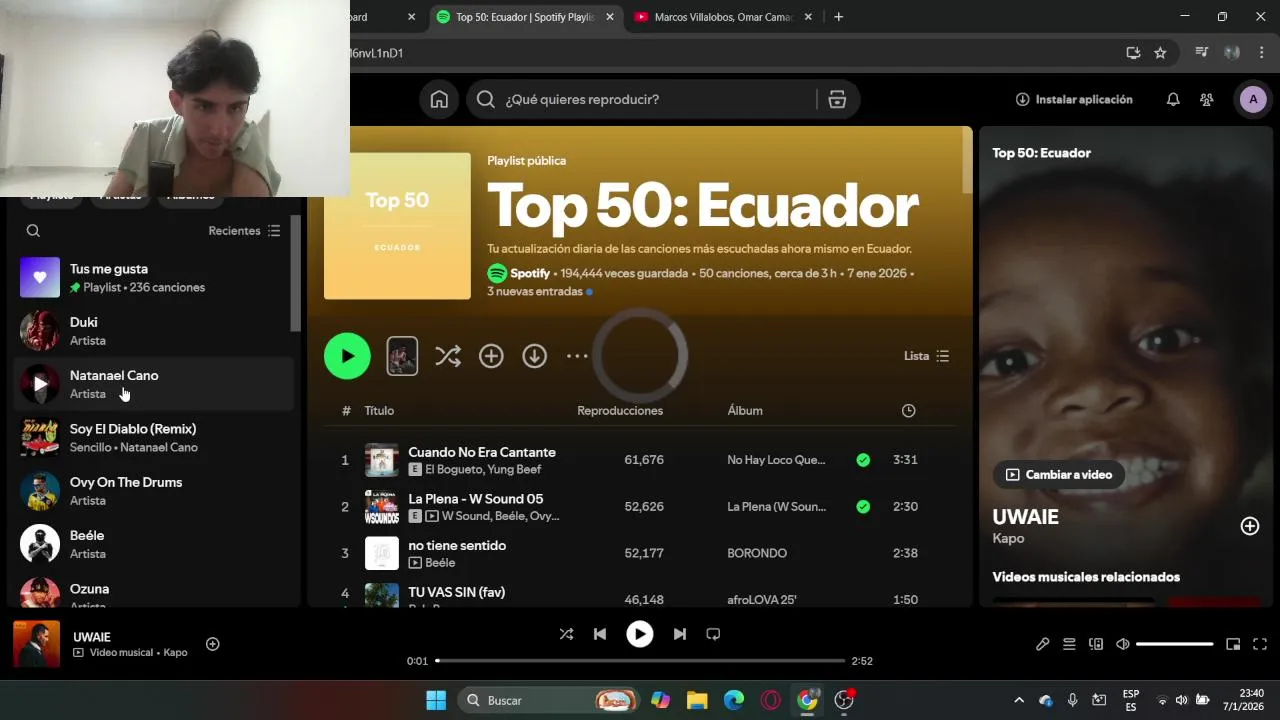Open Duki artist in library
Image resolution: width=1280 pixels, height=720 pixels.
(x=154, y=331)
